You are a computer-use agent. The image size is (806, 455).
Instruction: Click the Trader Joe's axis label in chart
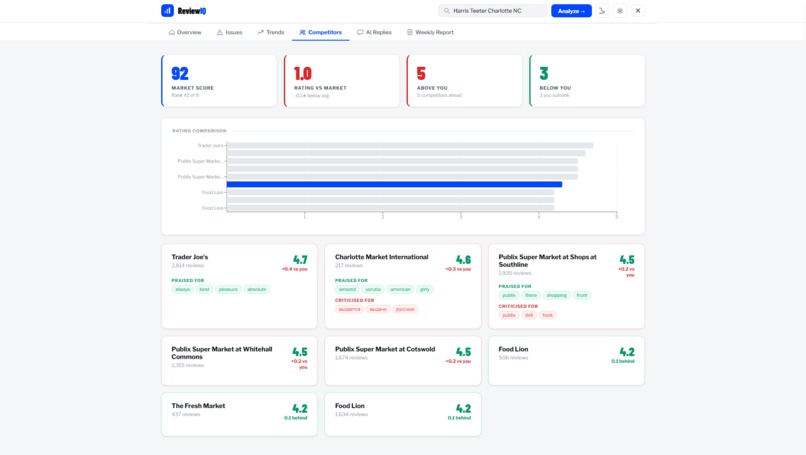point(211,145)
